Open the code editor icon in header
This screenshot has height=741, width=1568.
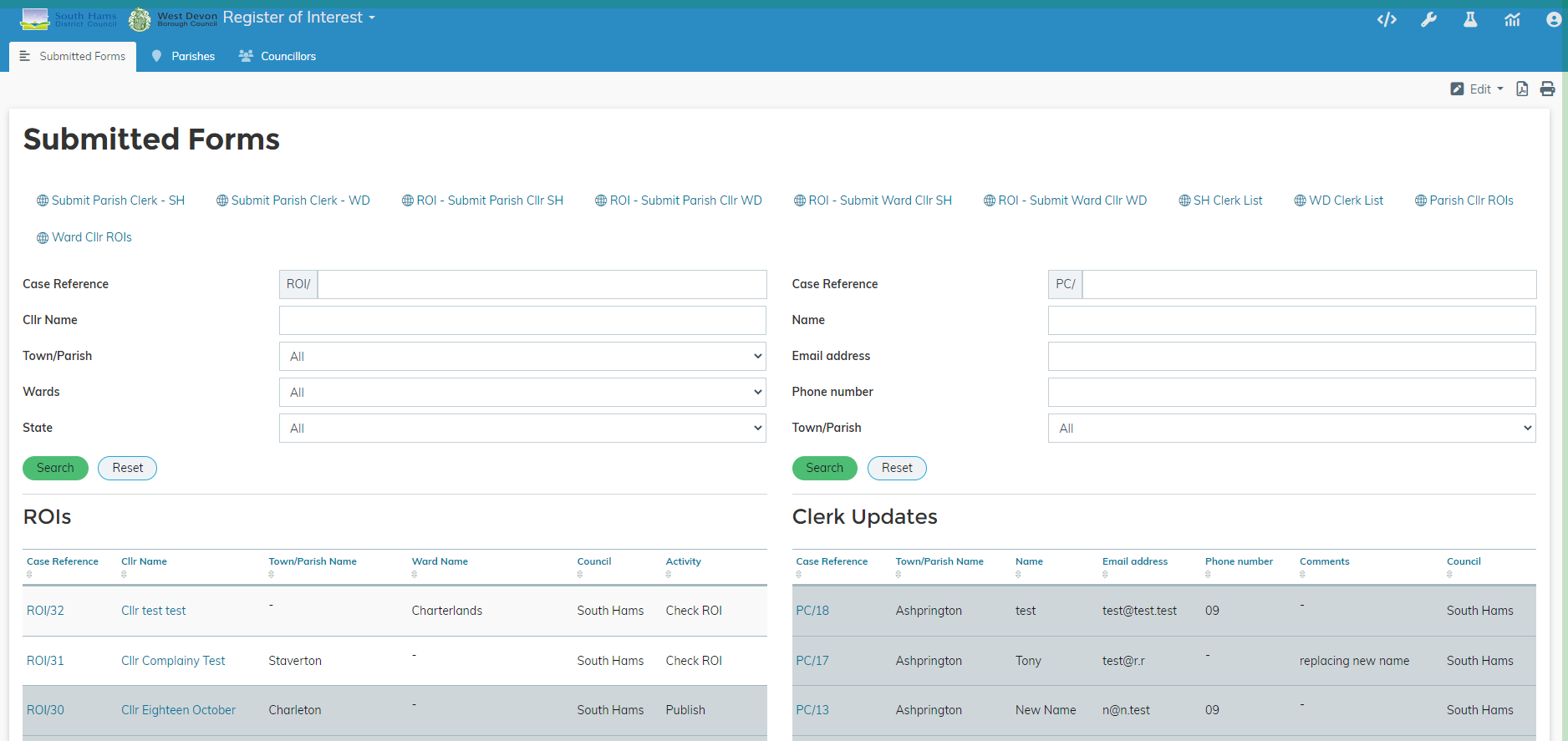(1387, 19)
